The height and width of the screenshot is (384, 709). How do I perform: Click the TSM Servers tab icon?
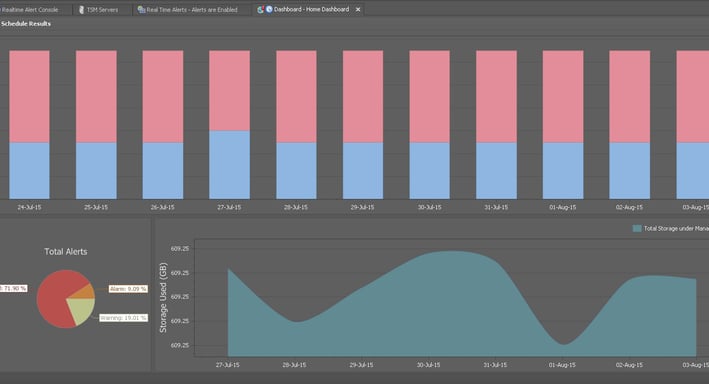click(x=81, y=9)
